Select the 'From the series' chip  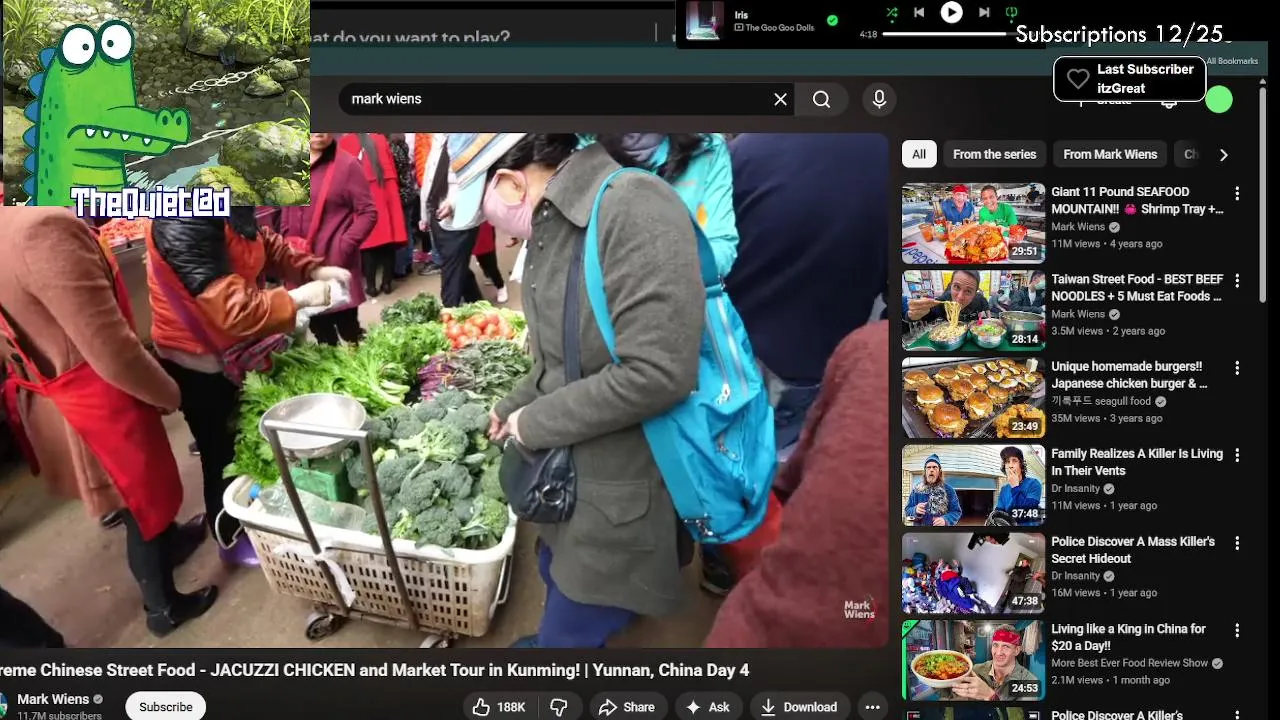pyautogui.click(x=994, y=154)
